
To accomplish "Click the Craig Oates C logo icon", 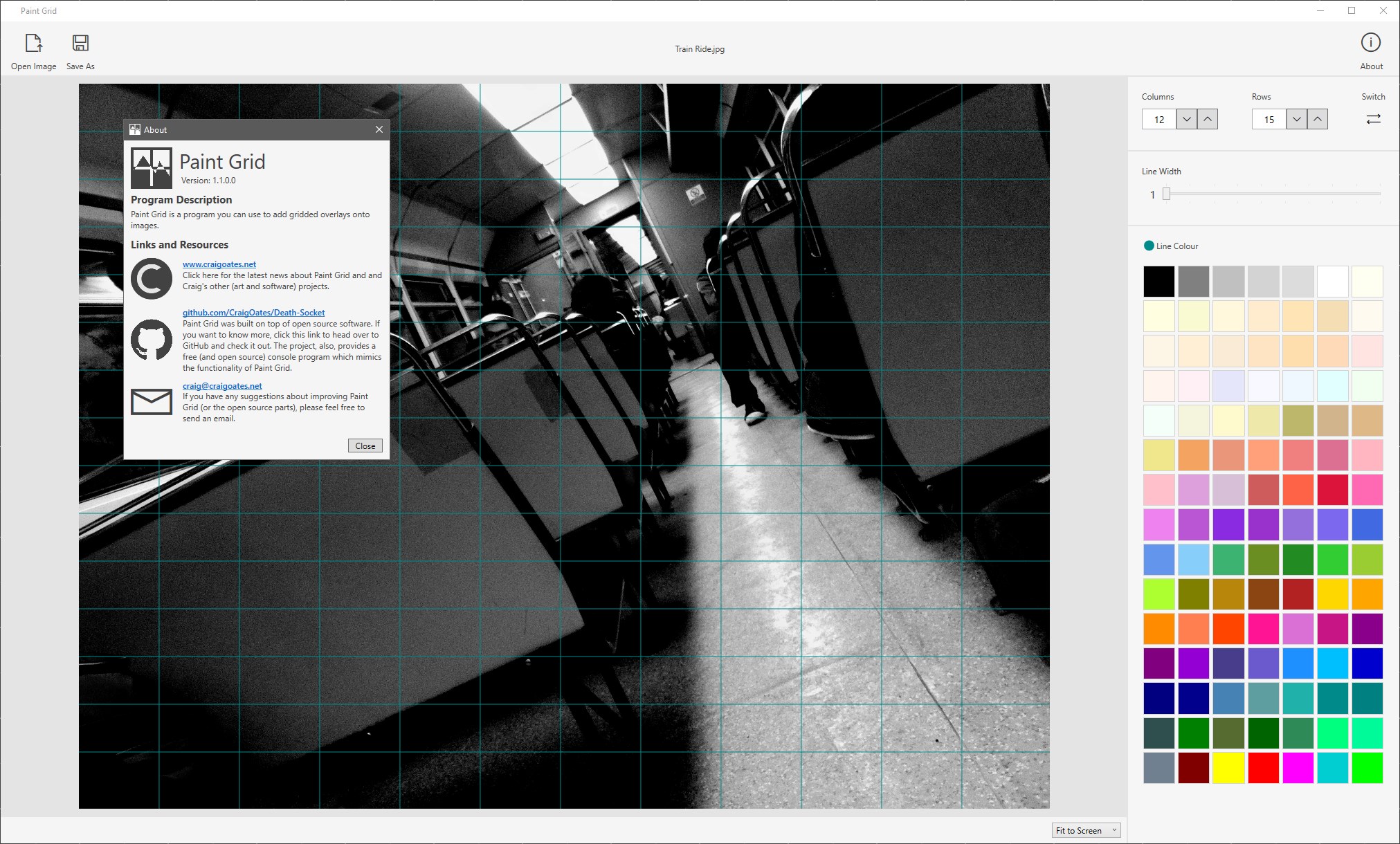I will click(152, 279).
